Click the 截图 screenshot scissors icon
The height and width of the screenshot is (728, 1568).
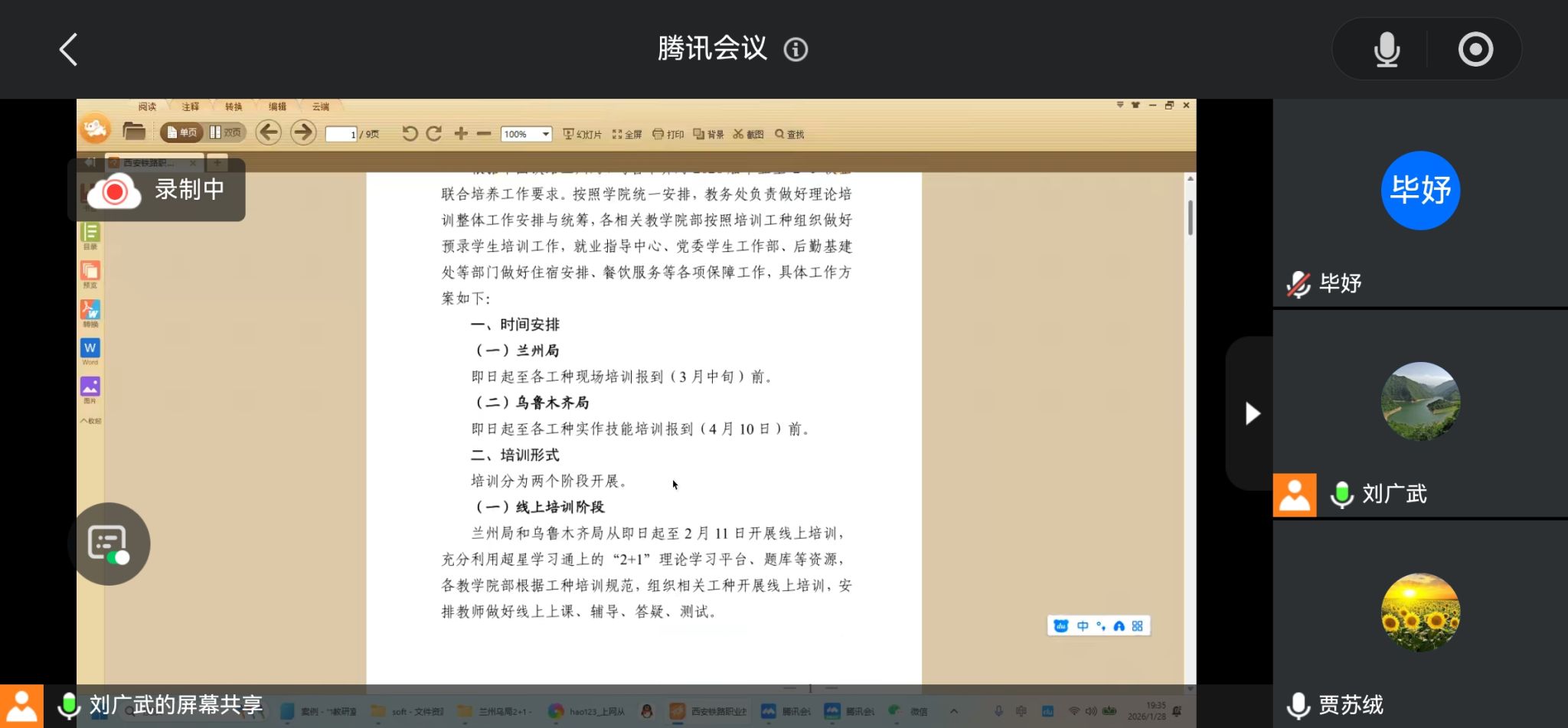click(748, 134)
